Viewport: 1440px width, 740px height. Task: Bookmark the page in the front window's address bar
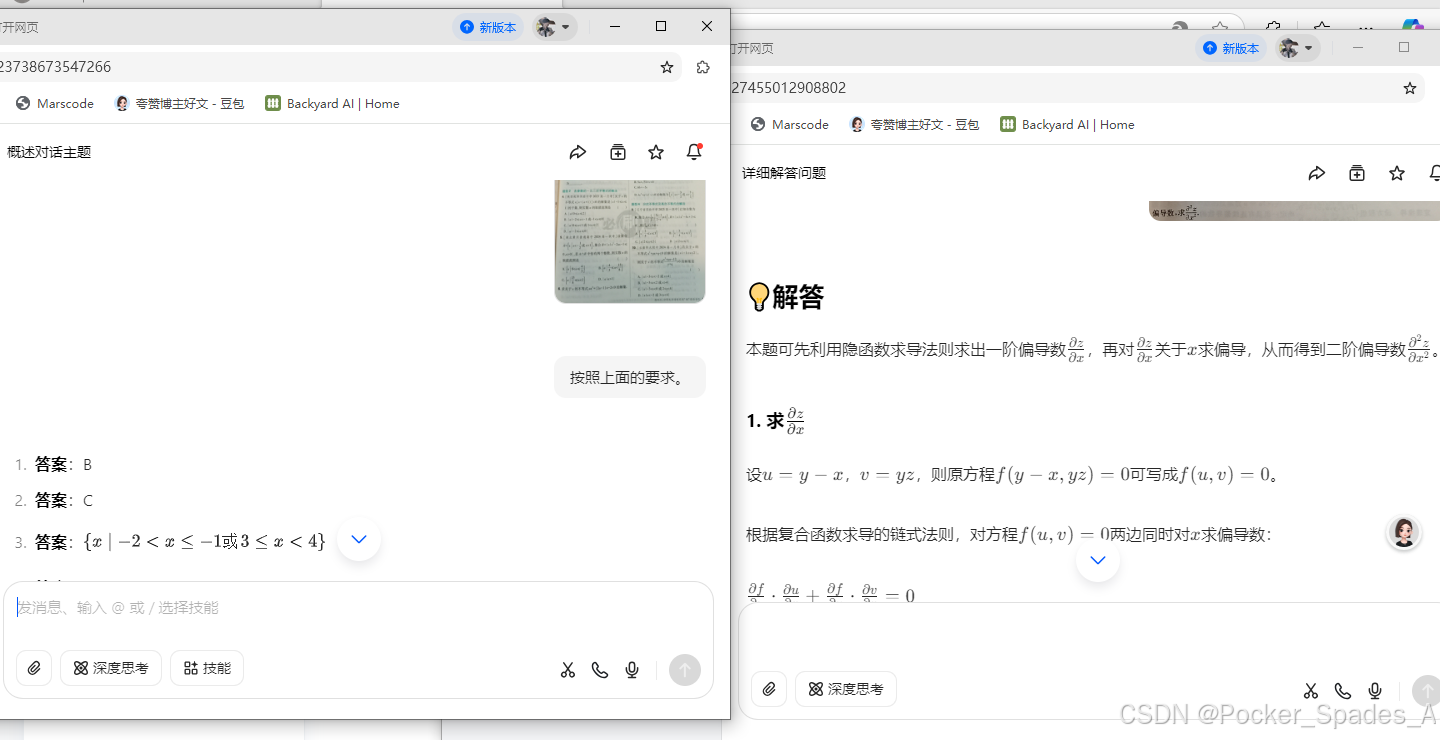[667, 67]
